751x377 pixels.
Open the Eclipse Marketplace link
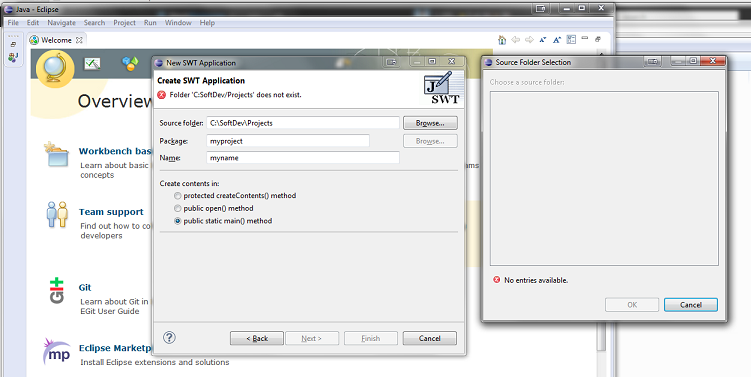[x=115, y=348]
